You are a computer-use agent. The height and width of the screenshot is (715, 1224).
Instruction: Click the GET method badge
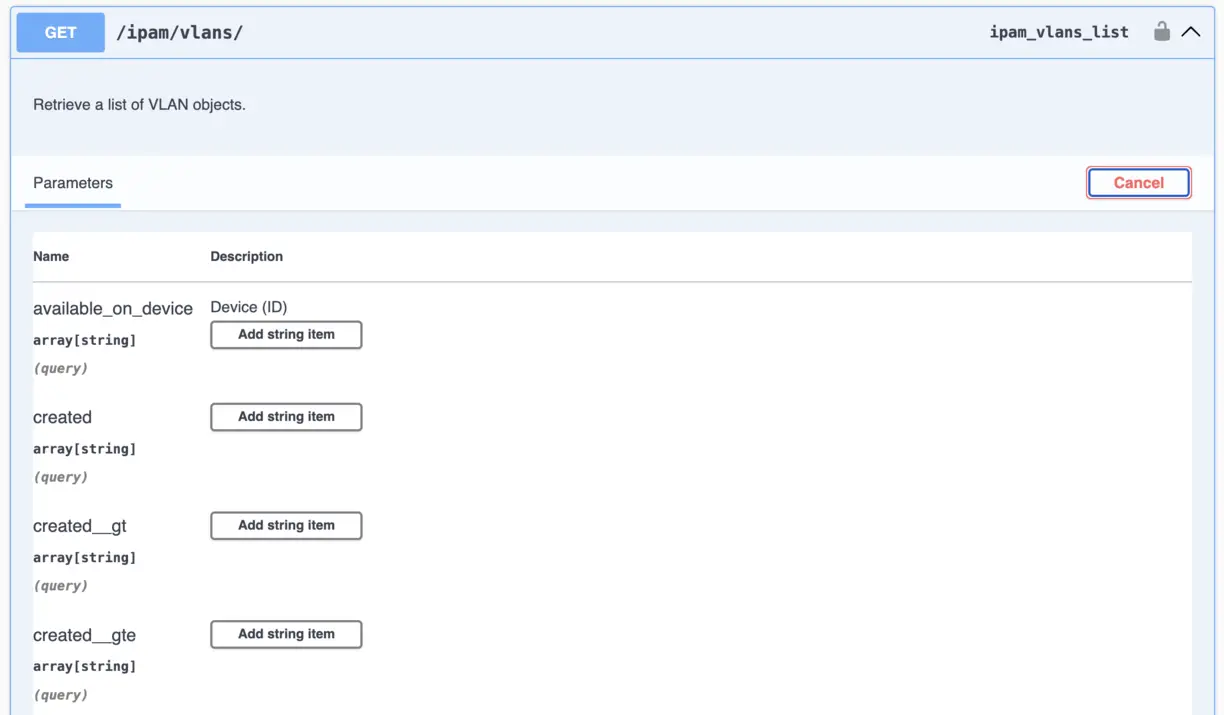pos(60,33)
